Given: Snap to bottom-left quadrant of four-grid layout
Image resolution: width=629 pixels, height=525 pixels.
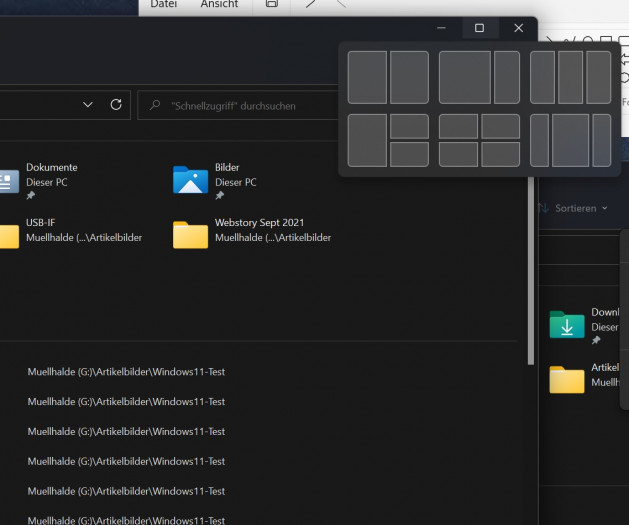Looking at the screenshot, I should pyautogui.click(x=458, y=154).
